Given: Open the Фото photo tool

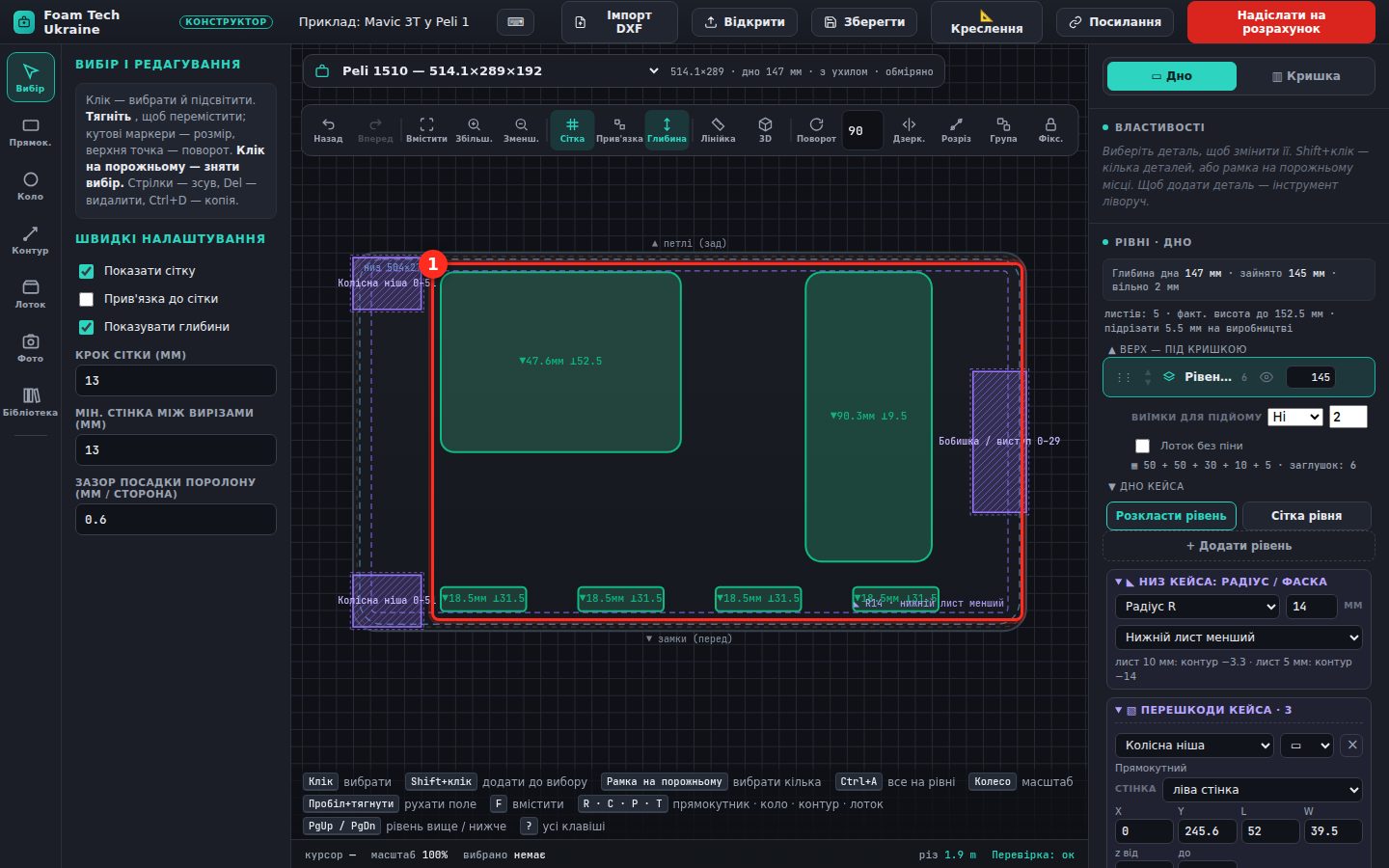Looking at the screenshot, I should pos(30,348).
